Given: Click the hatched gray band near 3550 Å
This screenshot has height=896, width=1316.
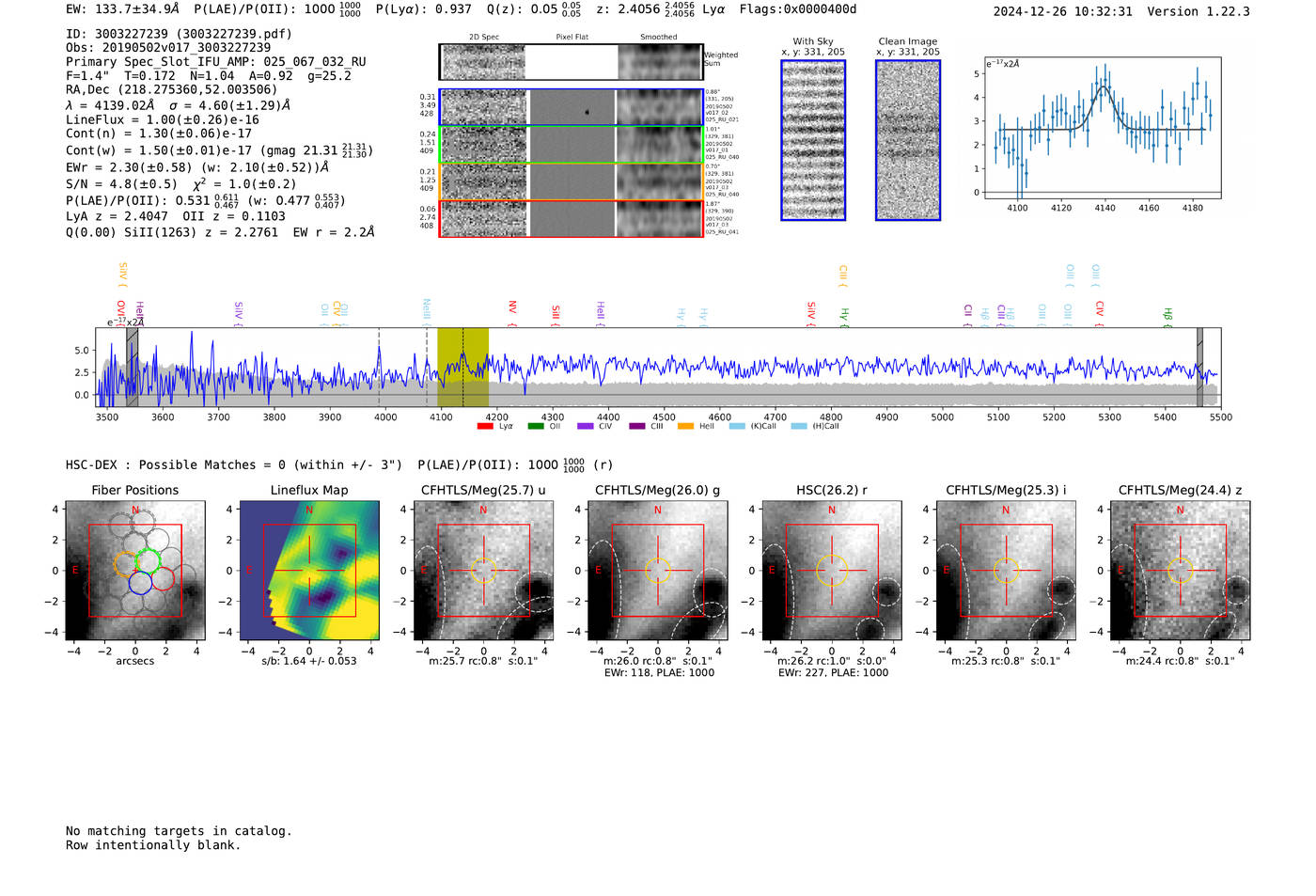Looking at the screenshot, I should click(x=133, y=368).
